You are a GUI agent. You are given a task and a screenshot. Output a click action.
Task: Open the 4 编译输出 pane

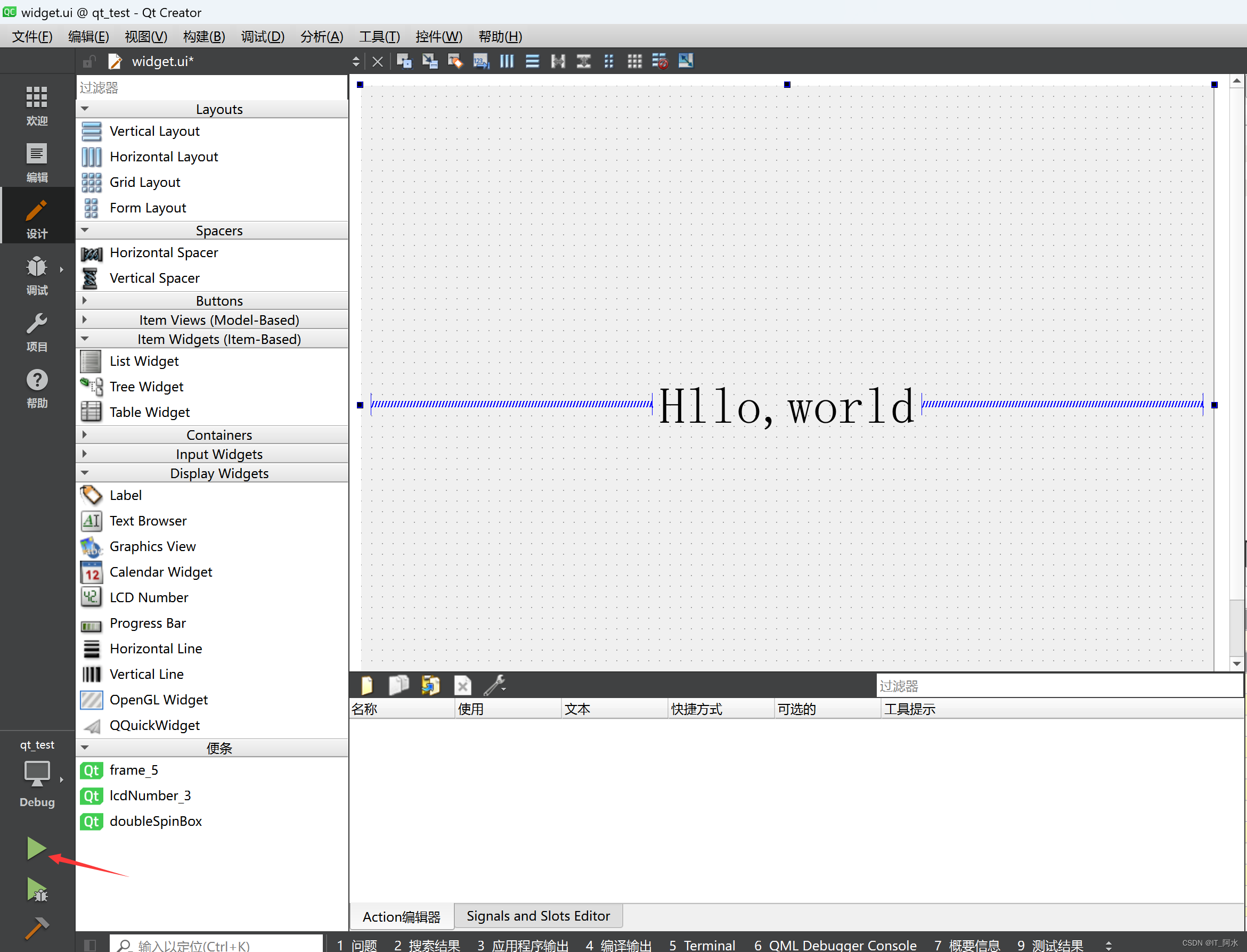(x=618, y=945)
